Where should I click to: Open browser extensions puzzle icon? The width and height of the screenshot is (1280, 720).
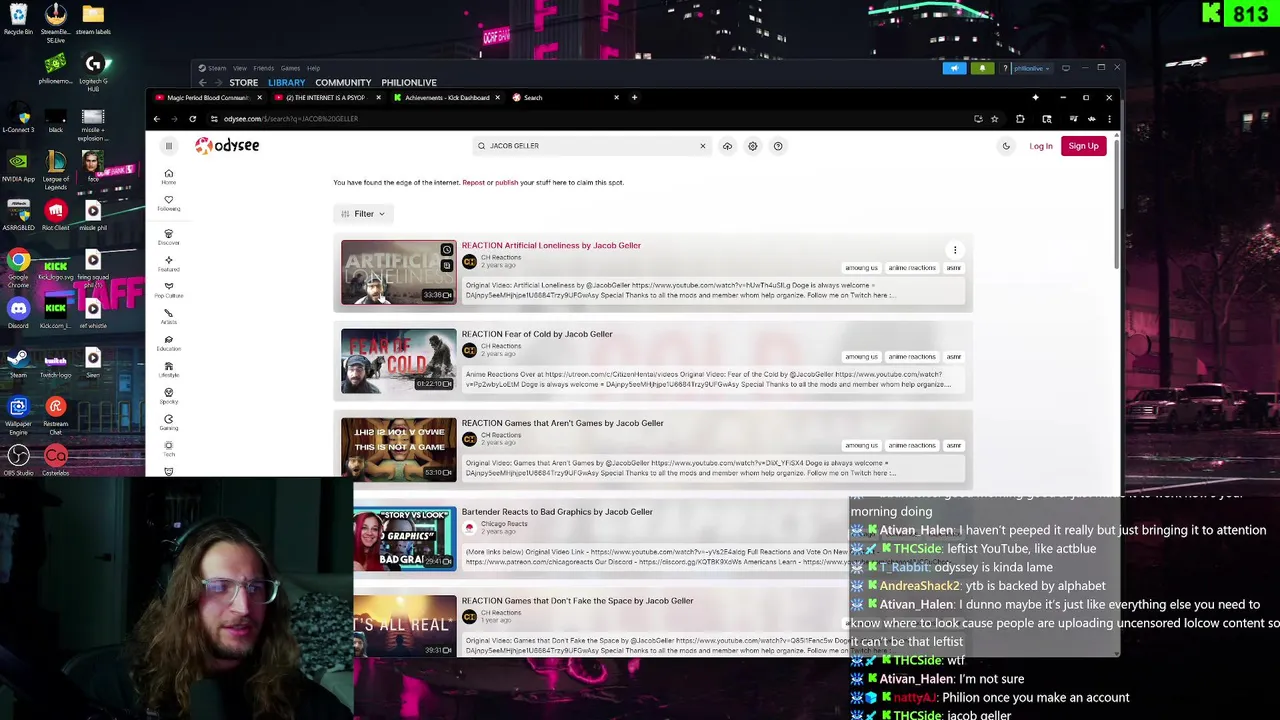[1020, 119]
